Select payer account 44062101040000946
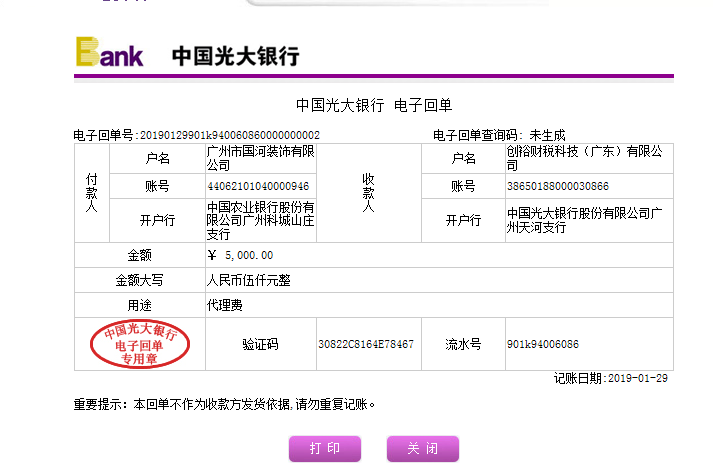This screenshot has width=713, height=471. coord(258,186)
